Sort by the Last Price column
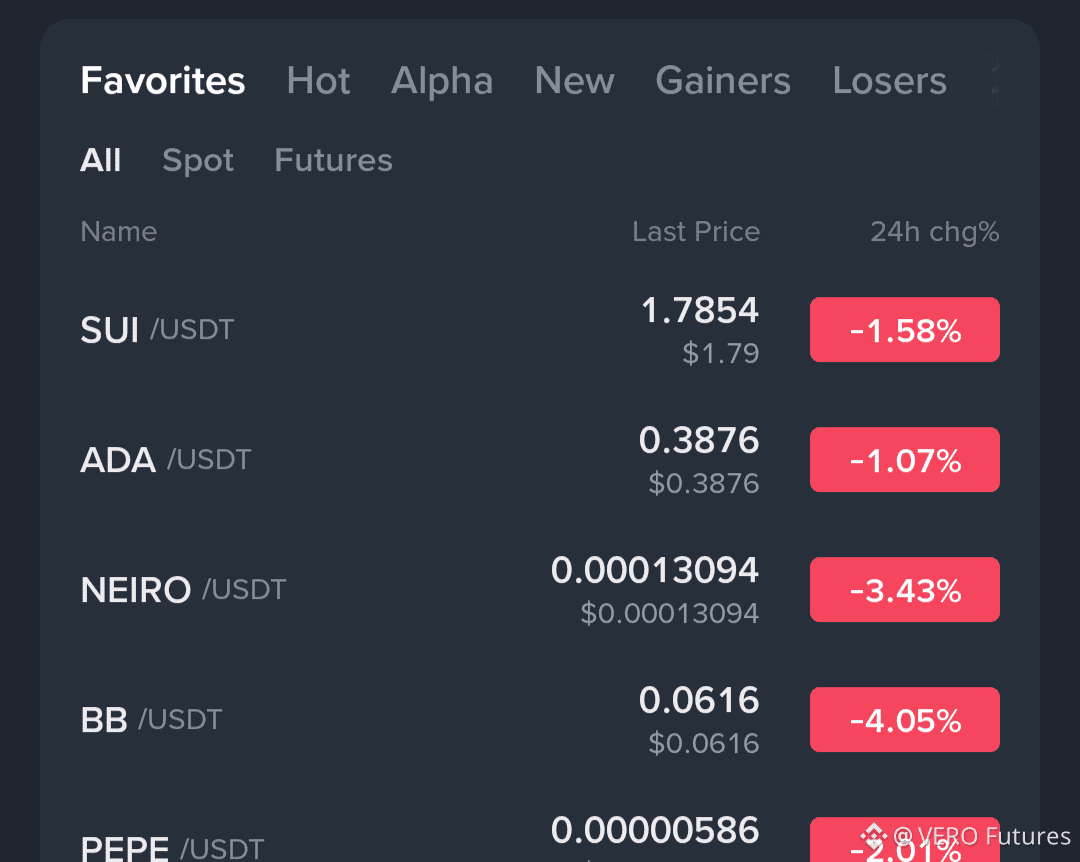 (x=696, y=231)
